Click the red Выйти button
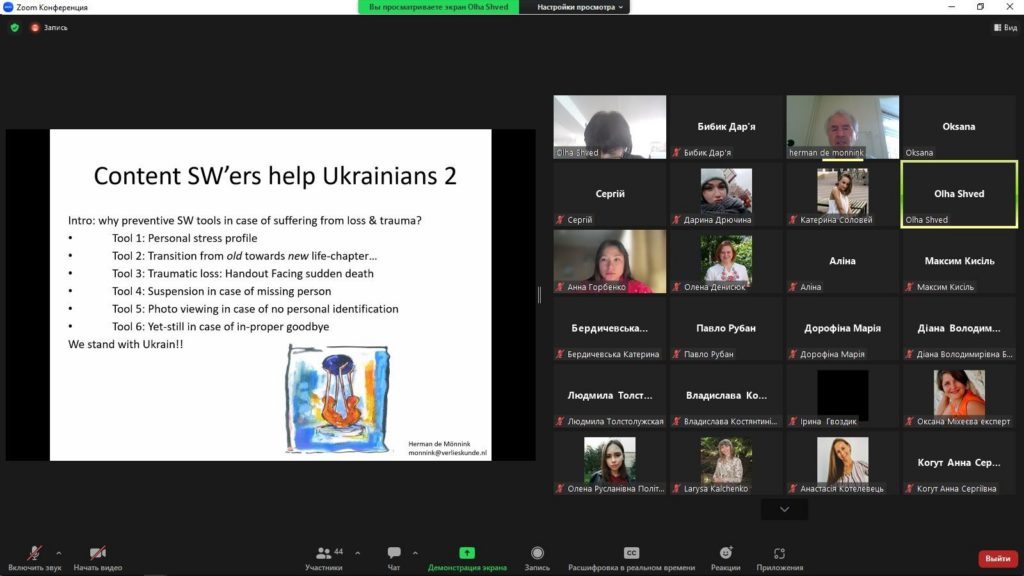The height and width of the screenshot is (576, 1024). pyautogui.click(x=997, y=558)
